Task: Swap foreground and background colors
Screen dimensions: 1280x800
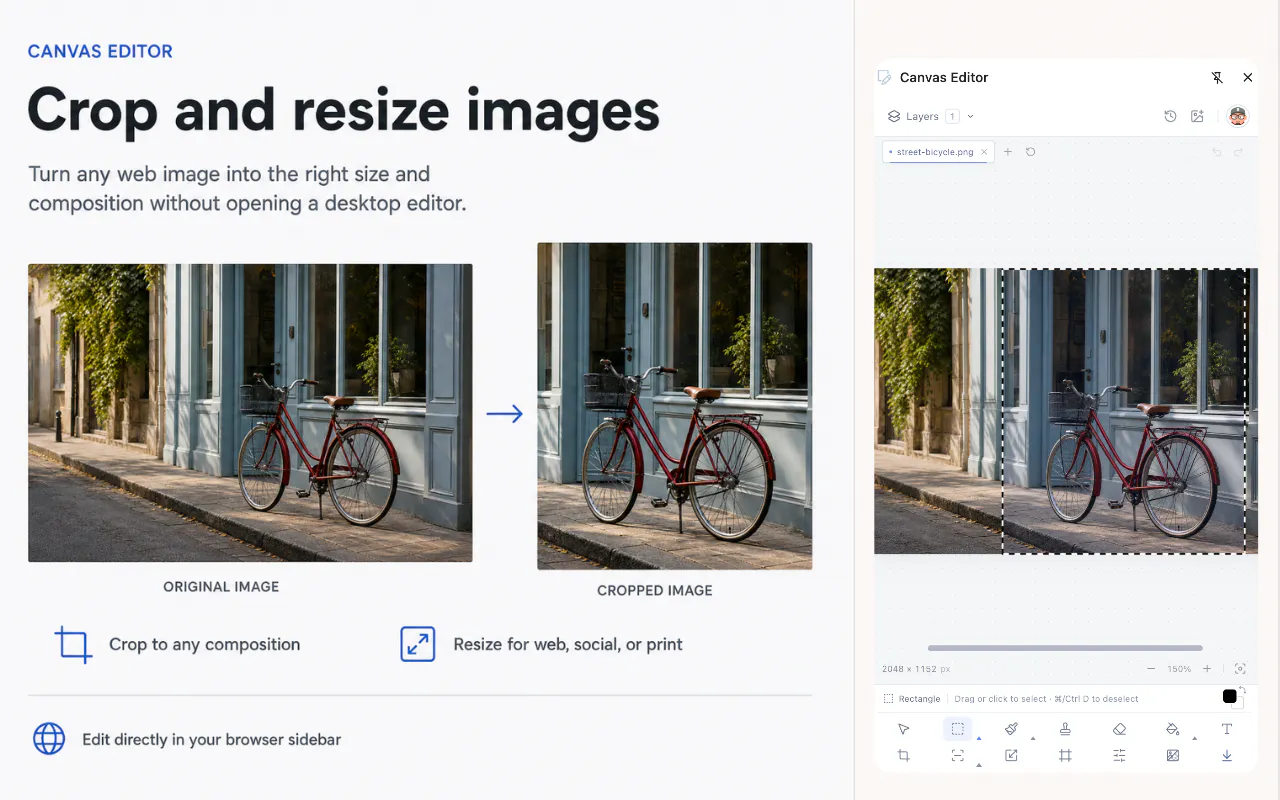Action: [1243, 689]
